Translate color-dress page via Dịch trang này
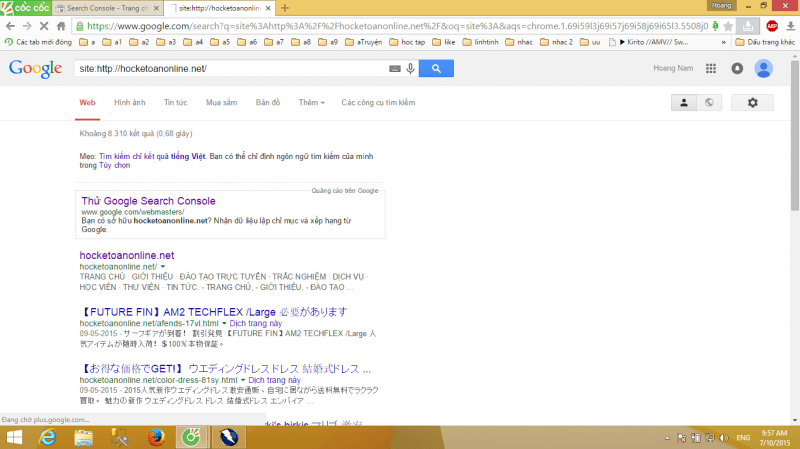The width and height of the screenshot is (800, 449). coord(274,380)
